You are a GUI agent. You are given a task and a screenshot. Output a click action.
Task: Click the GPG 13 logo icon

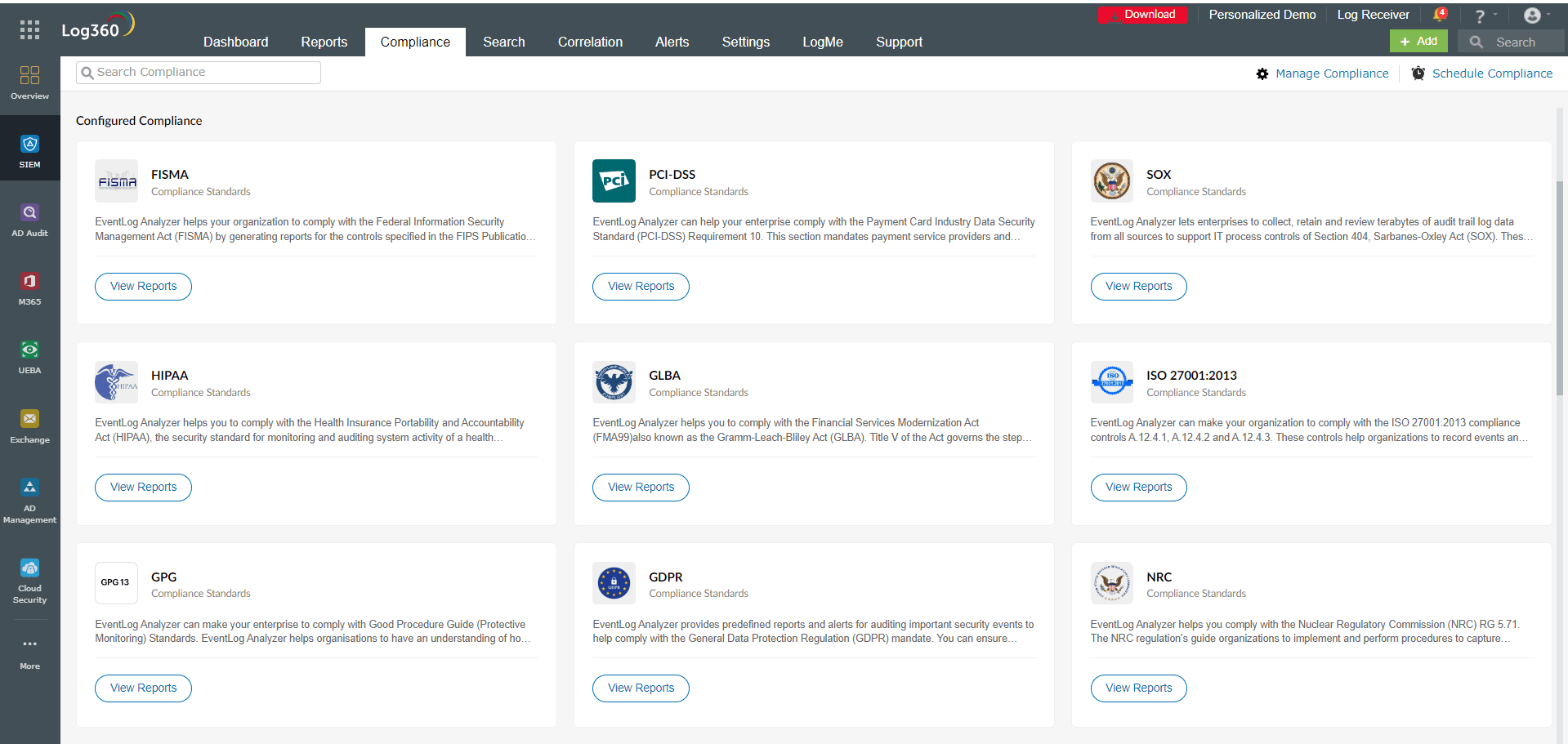click(116, 582)
